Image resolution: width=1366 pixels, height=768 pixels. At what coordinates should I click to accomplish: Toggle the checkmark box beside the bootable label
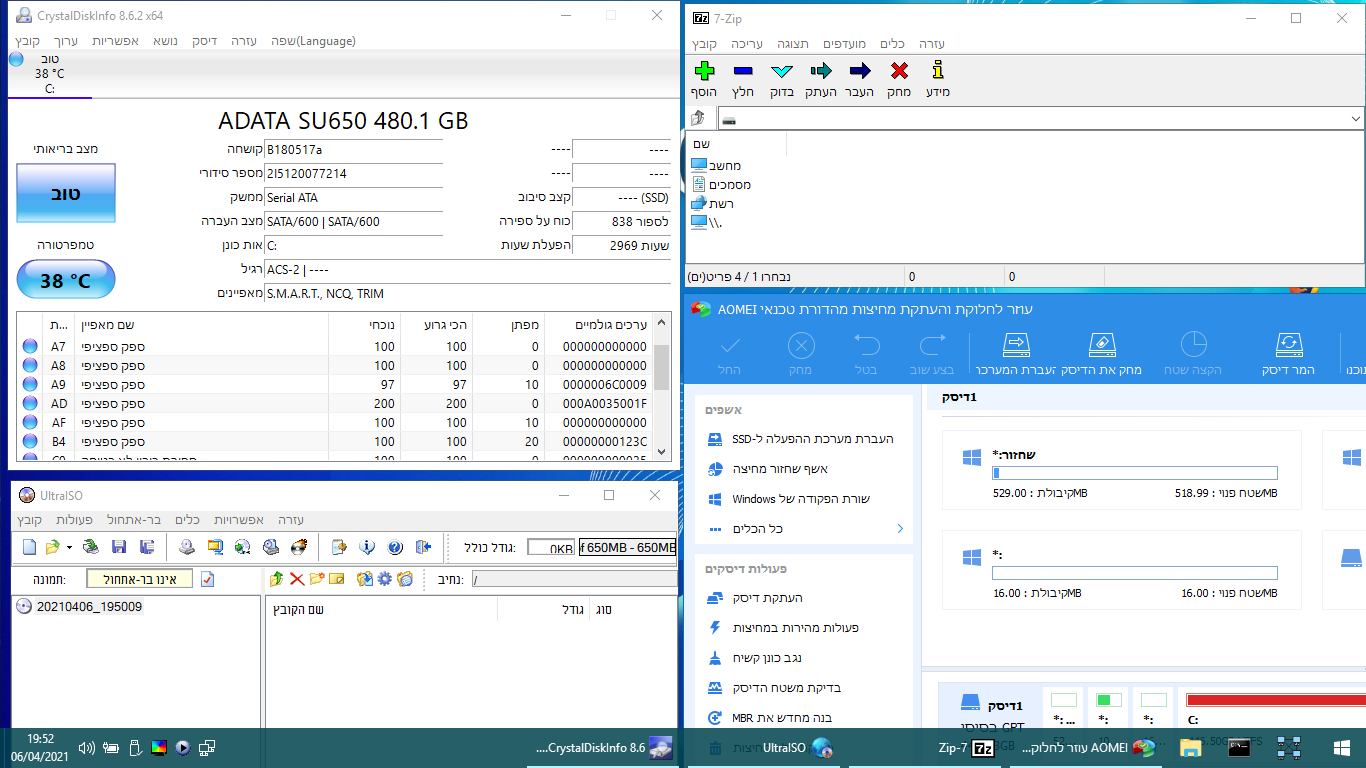point(208,579)
